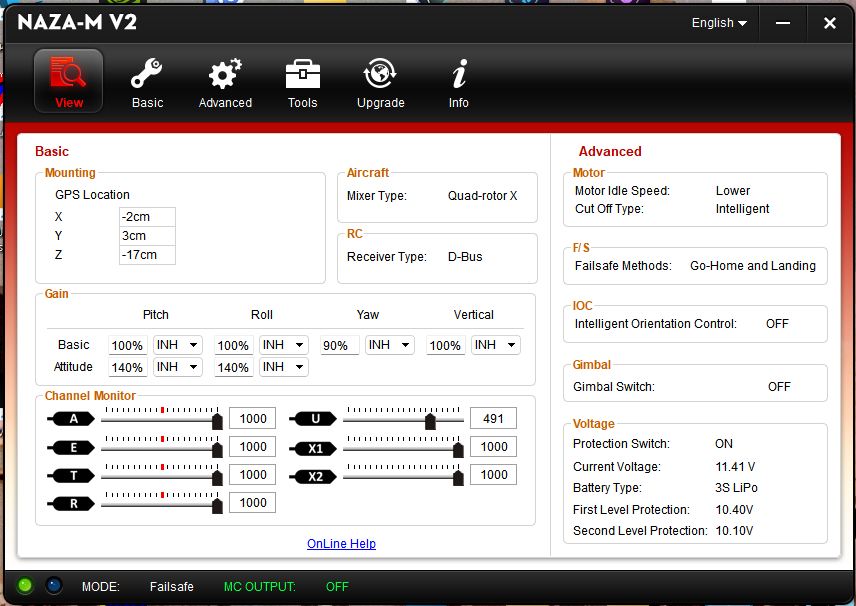The width and height of the screenshot is (856, 606).
Task: Click channel X1 value 1000 field
Action: click(493, 447)
